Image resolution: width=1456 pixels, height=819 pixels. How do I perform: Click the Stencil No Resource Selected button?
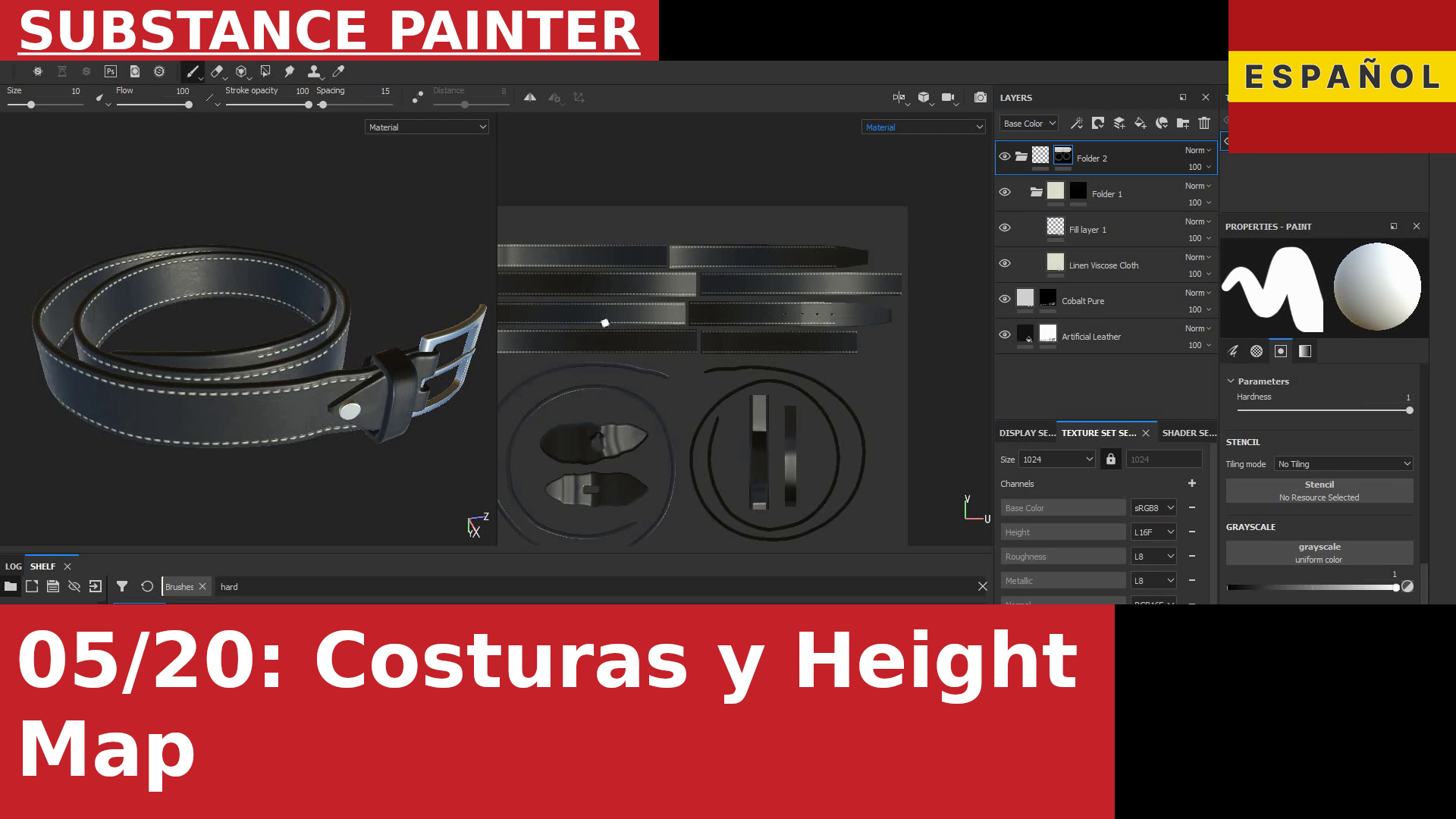1319,491
